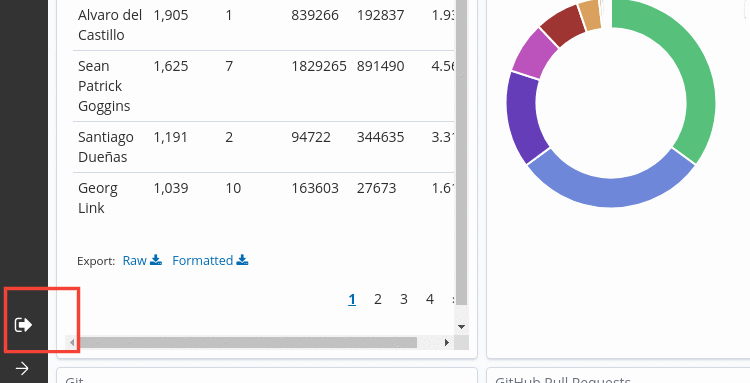Select the tan orange donut segment
Image resolution: width=750 pixels, height=383 pixels.
[590, 14]
